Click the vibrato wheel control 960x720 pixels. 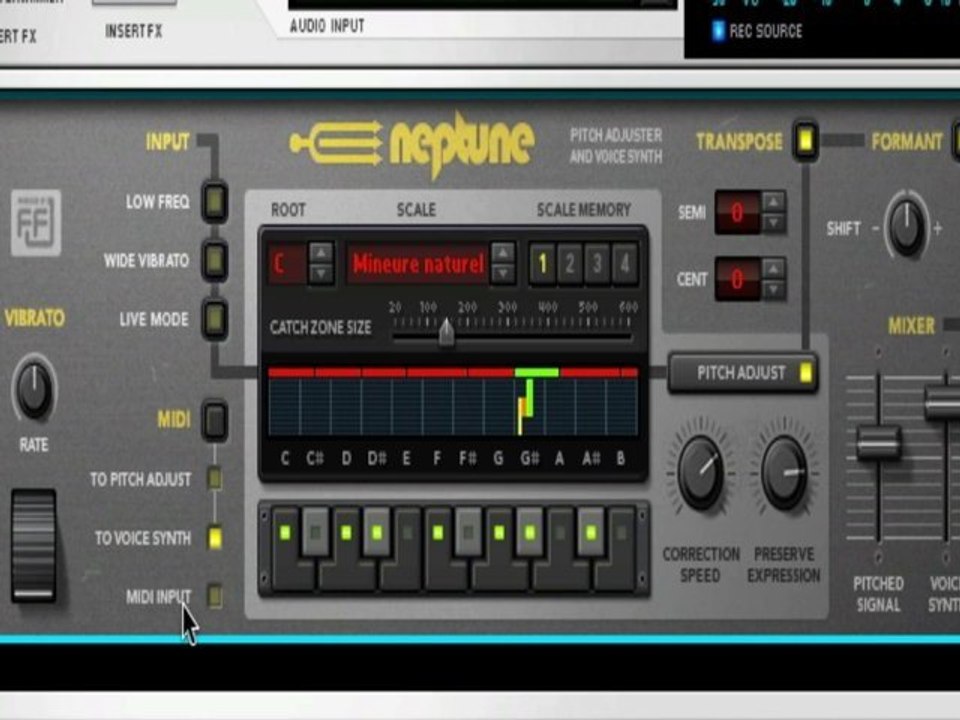(33, 546)
